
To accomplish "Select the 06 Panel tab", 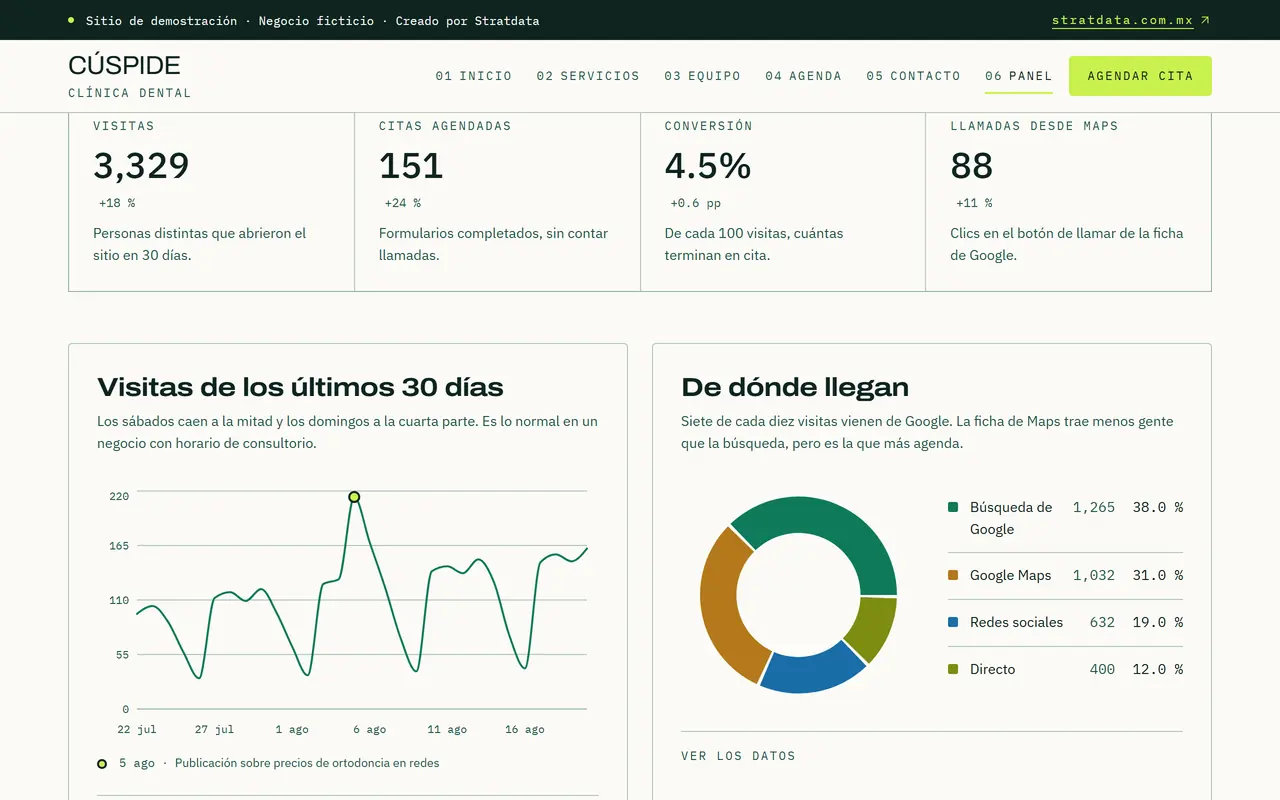I will coord(1019,76).
